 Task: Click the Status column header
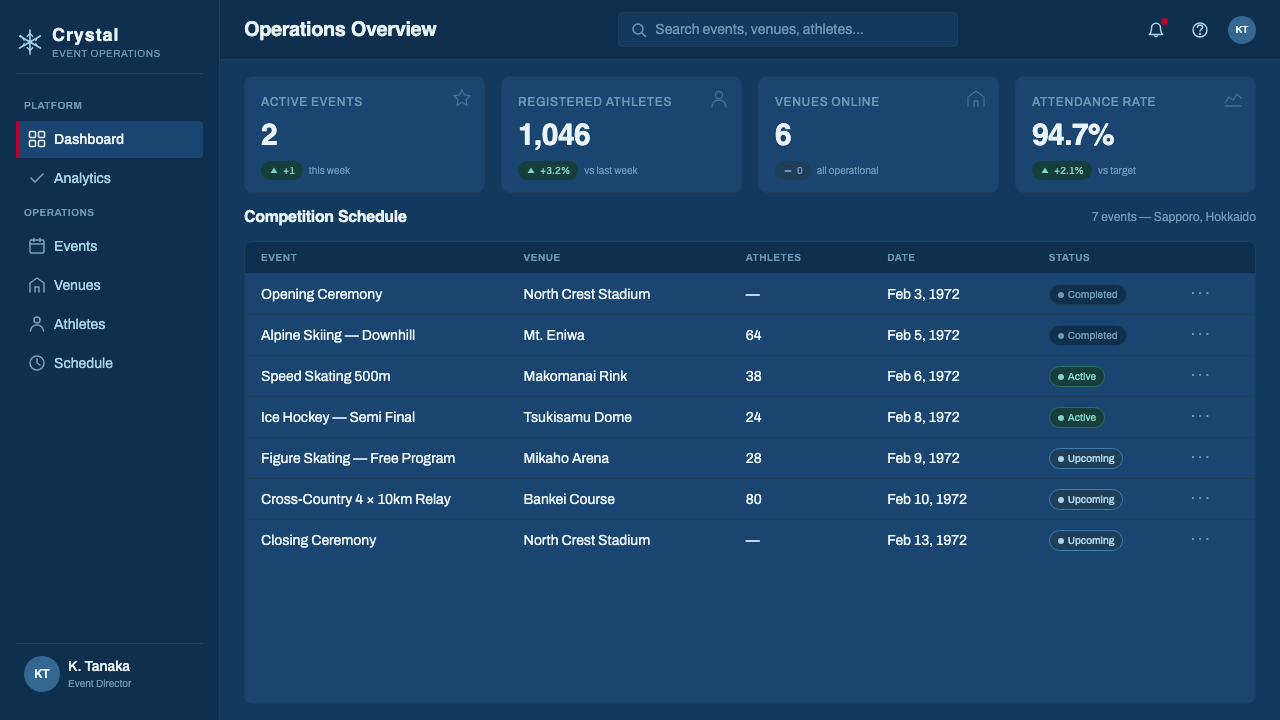1069,257
